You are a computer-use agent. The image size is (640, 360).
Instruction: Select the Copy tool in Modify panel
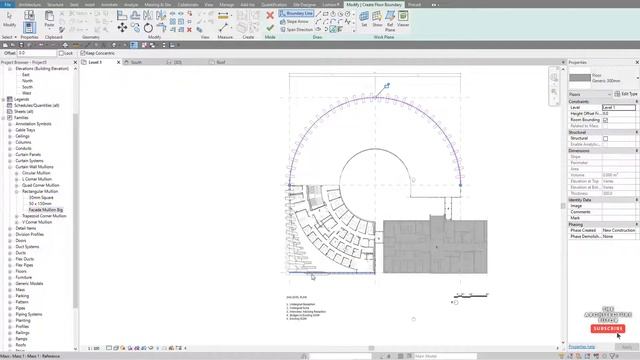(x=135, y=28)
